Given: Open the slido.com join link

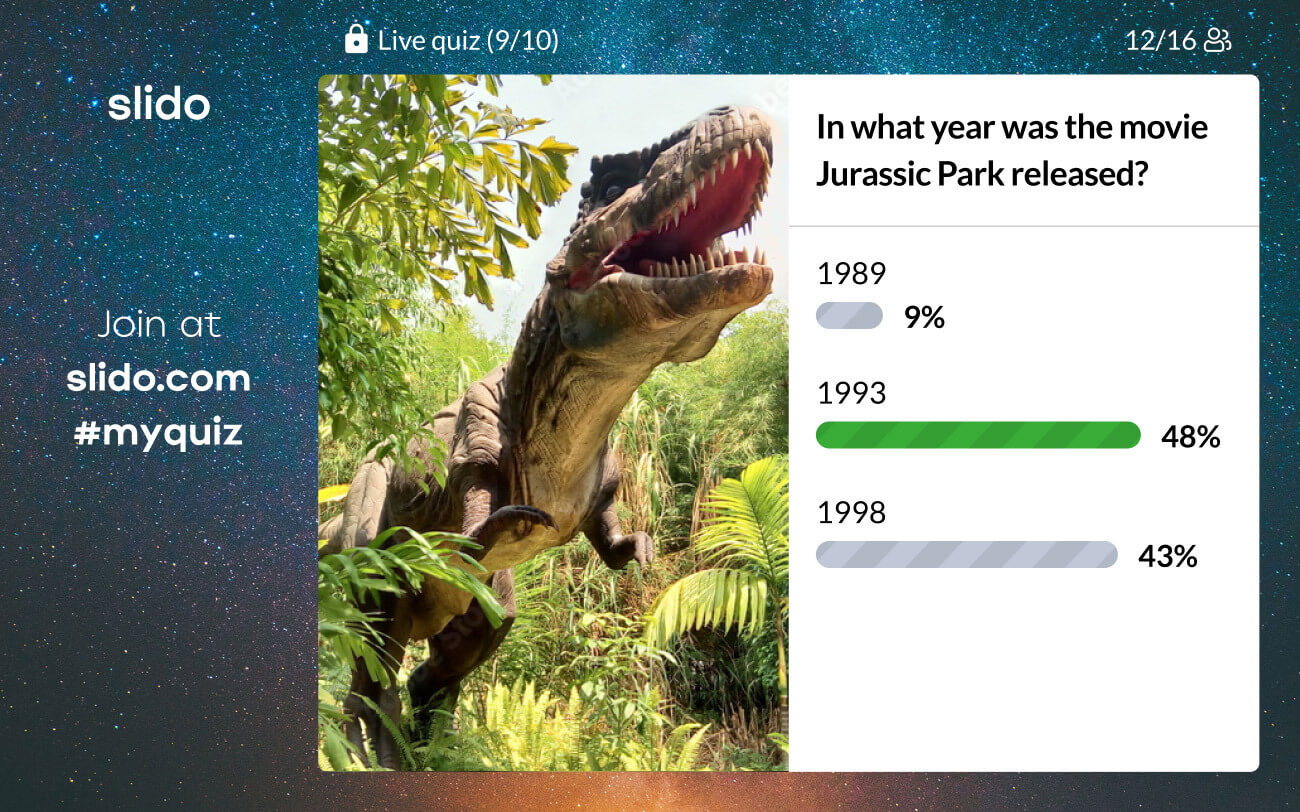Looking at the screenshot, I should [159, 379].
